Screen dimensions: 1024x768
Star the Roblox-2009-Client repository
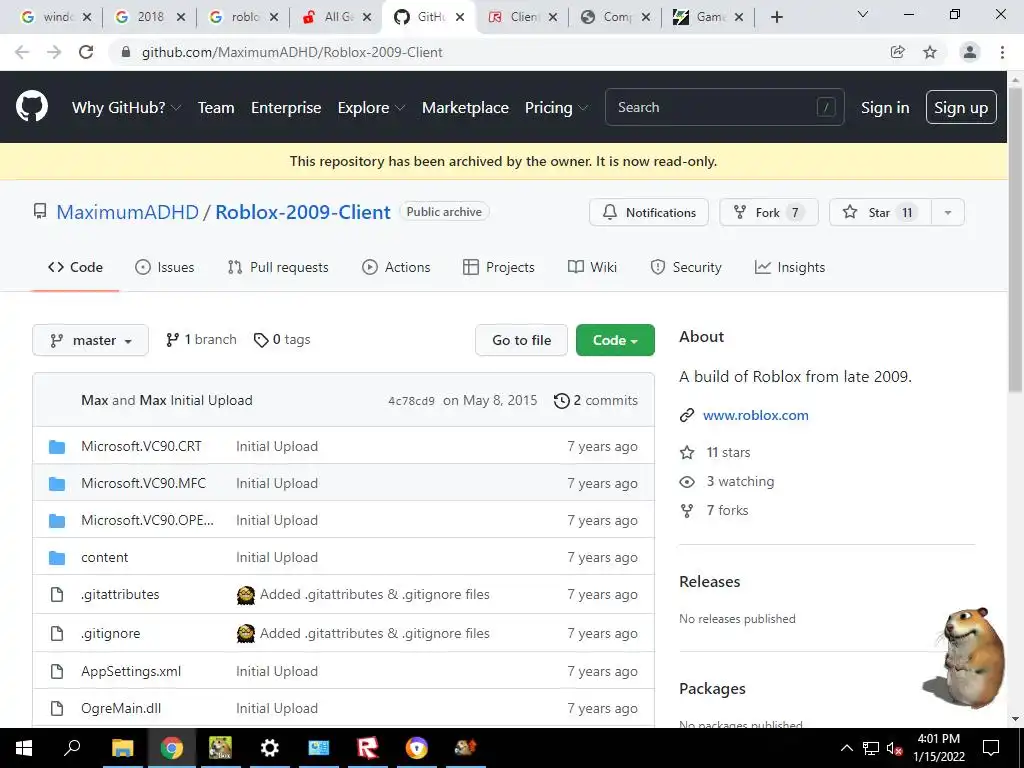point(880,212)
